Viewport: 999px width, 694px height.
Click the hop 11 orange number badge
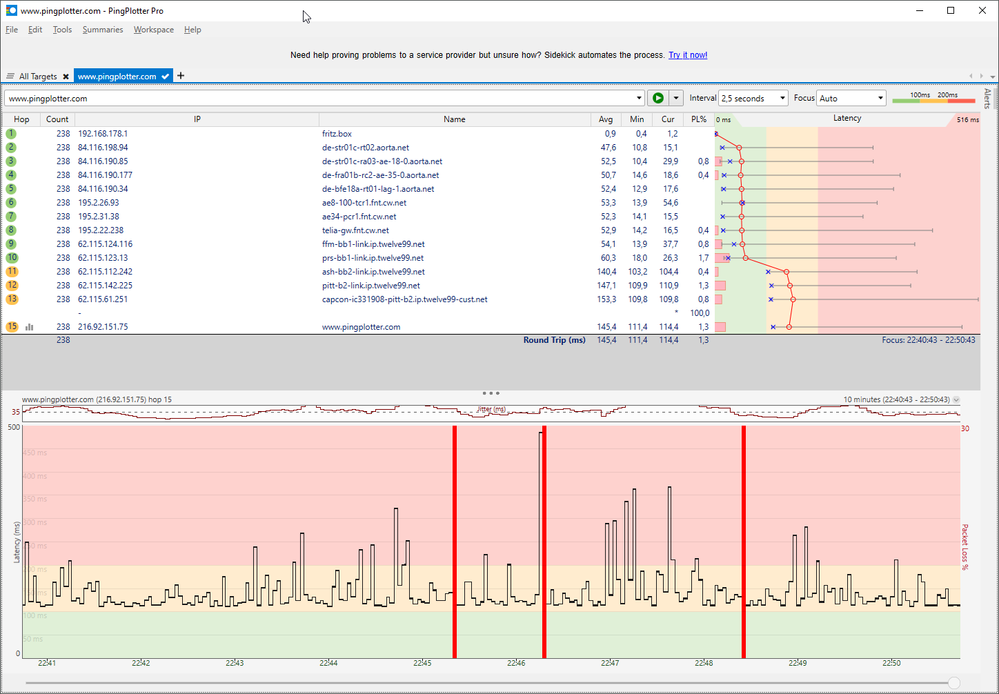point(11,271)
